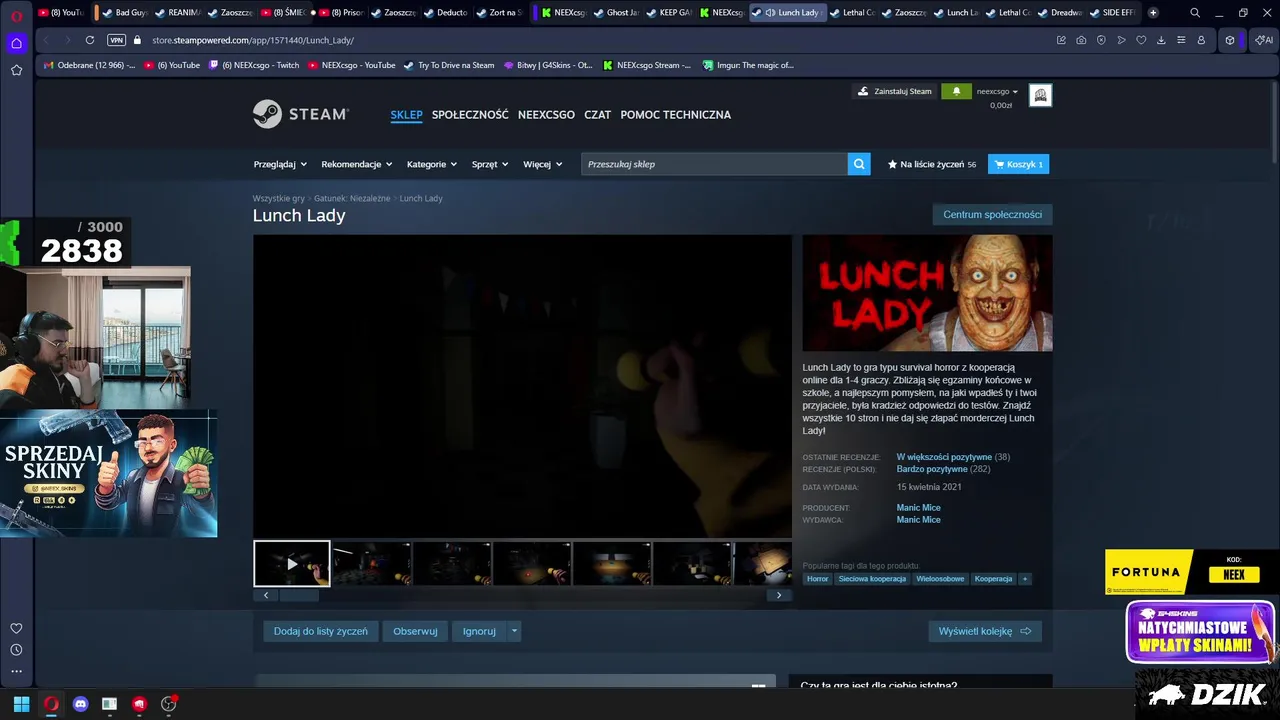The height and width of the screenshot is (720, 1280).
Task: Click the Ignoruj button
Action: click(479, 631)
